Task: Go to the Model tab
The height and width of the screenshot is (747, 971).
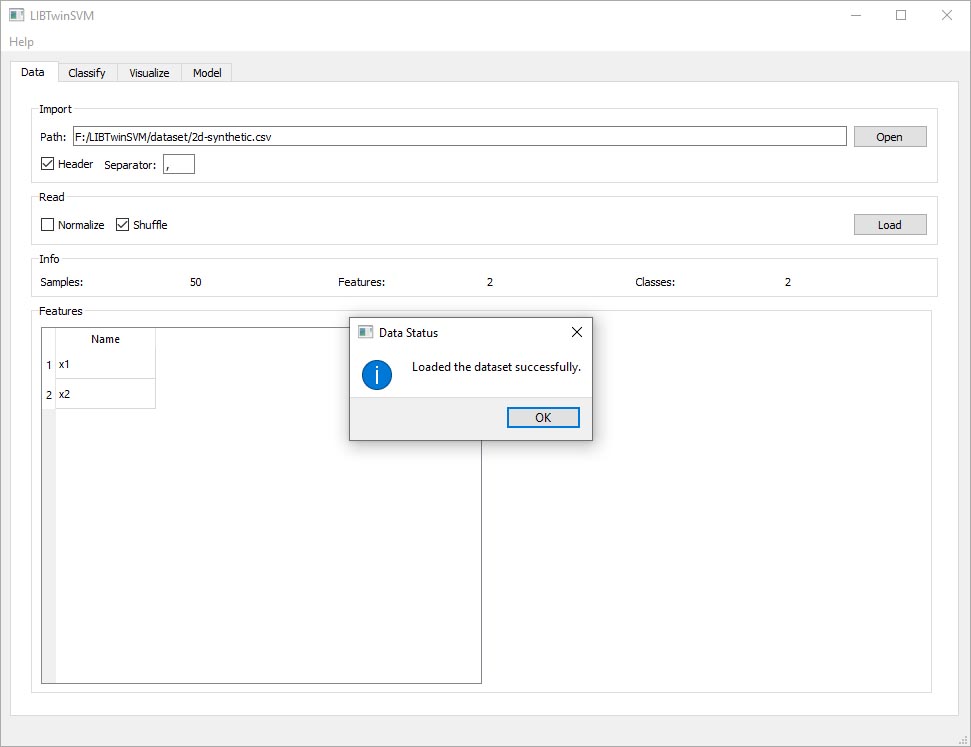Action: [x=207, y=72]
